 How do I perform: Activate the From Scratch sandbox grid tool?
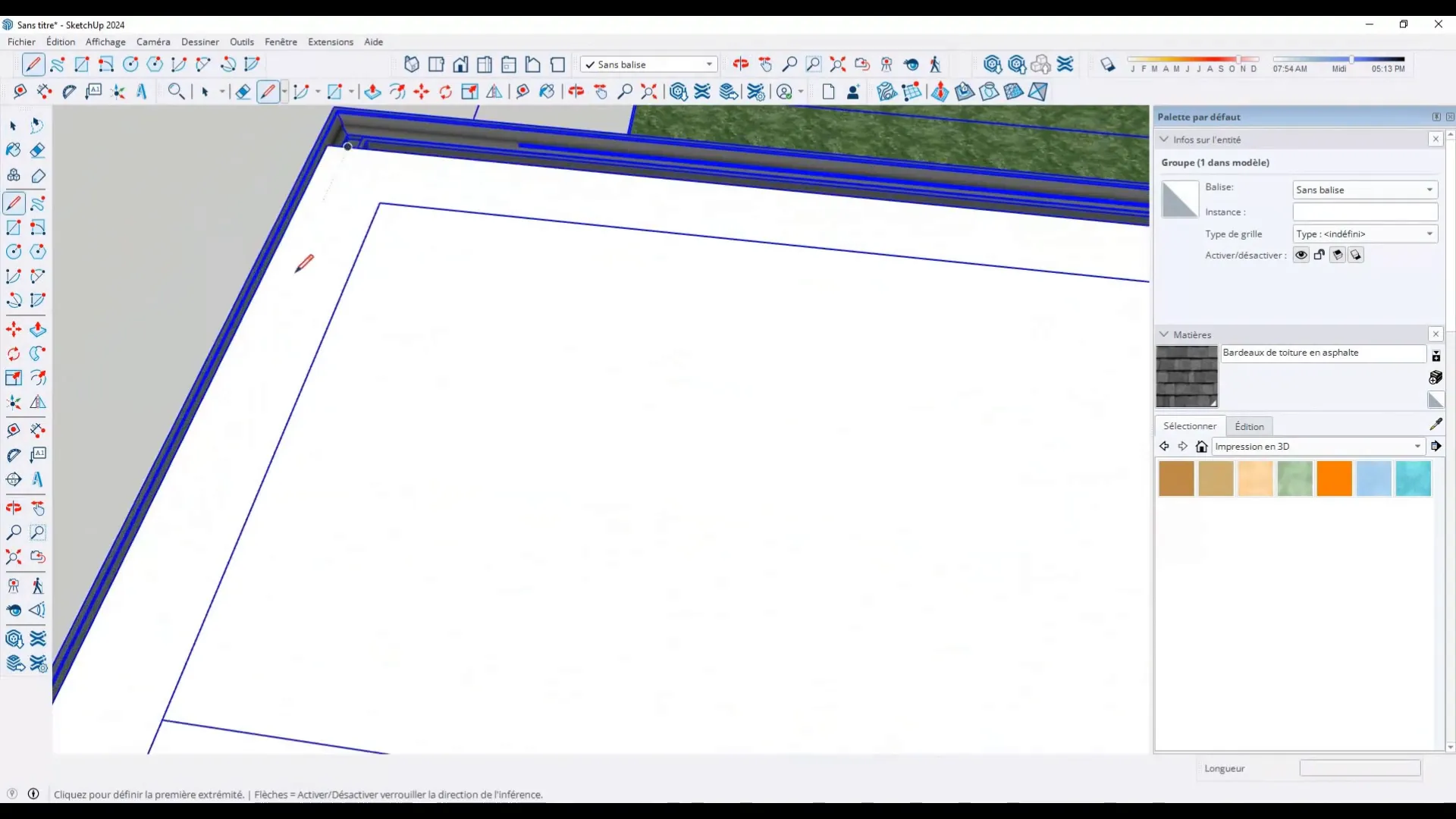[912, 92]
